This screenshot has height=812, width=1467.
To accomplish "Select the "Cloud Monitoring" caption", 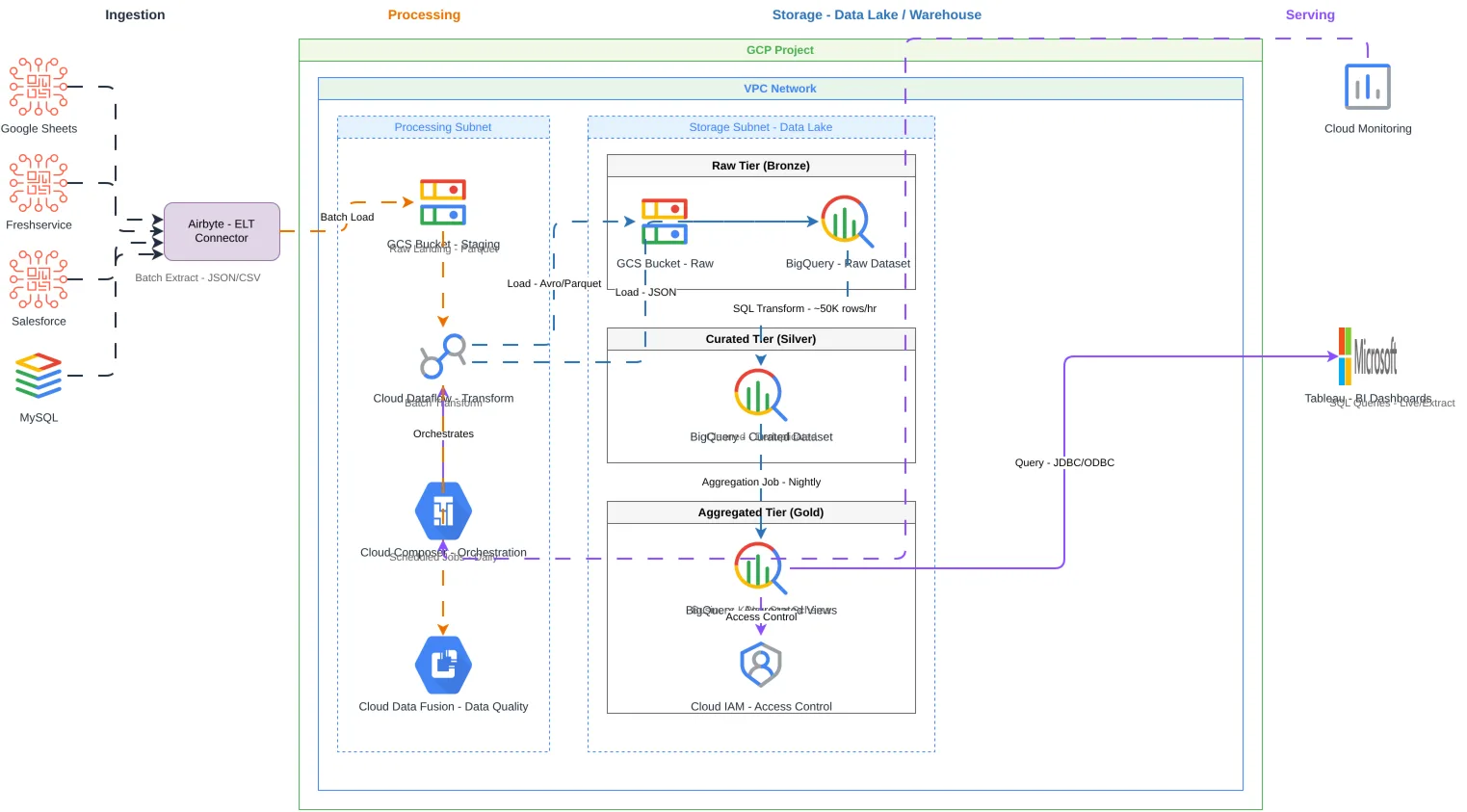I will (x=1368, y=128).
